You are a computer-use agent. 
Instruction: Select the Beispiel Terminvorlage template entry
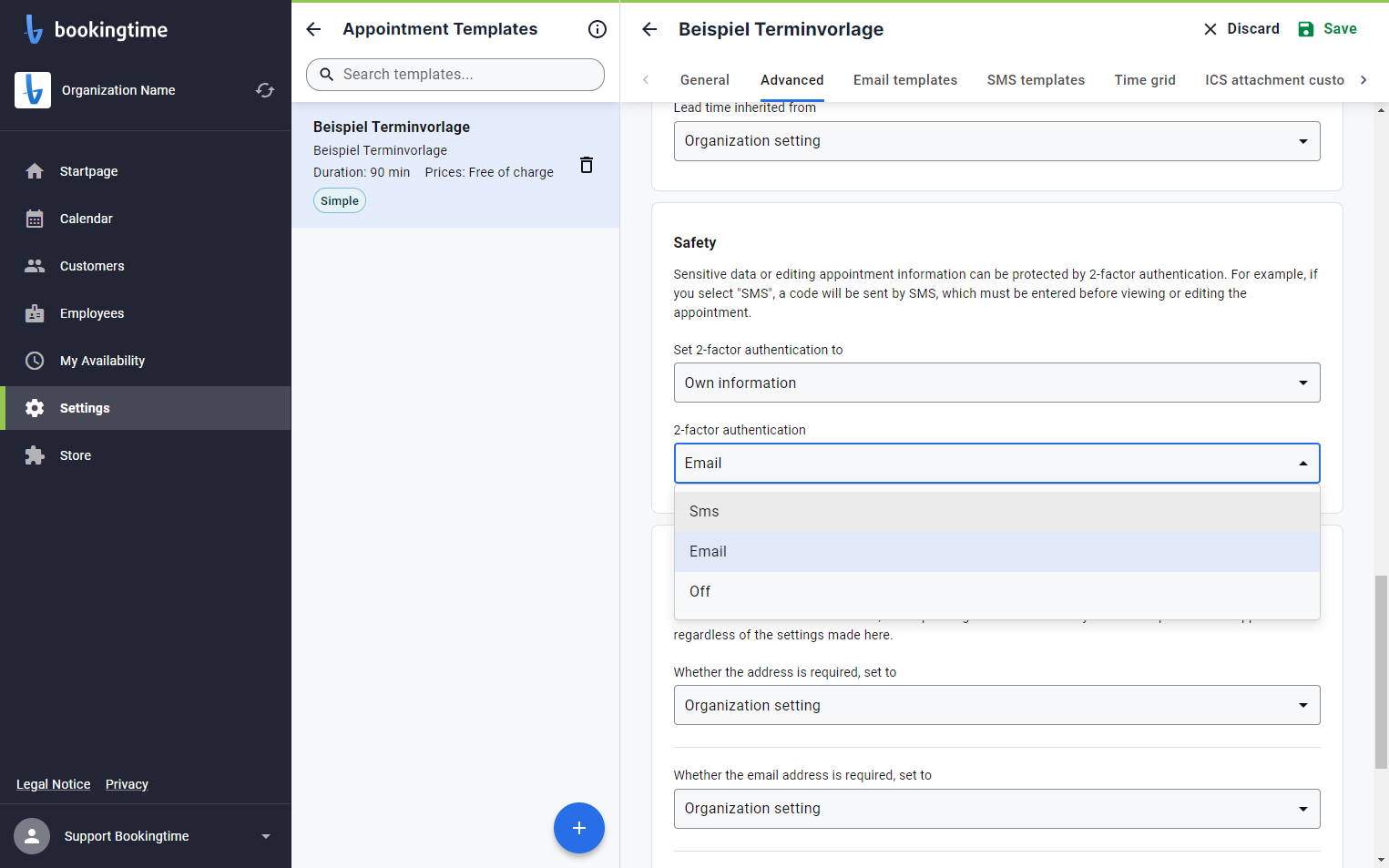pos(455,165)
